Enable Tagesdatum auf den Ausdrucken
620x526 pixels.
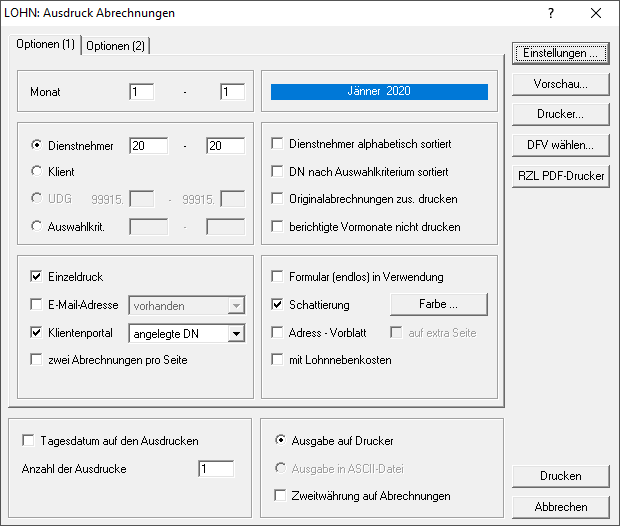coord(27,440)
